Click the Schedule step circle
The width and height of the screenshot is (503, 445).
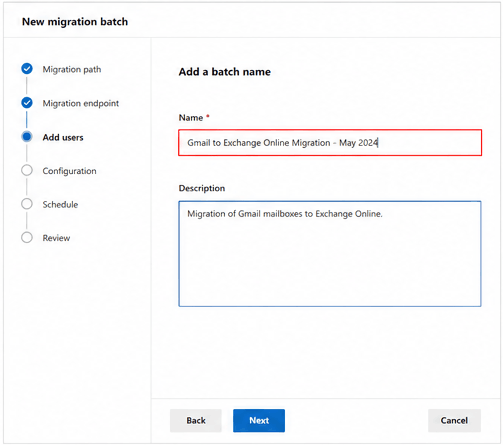tap(27, 204)
